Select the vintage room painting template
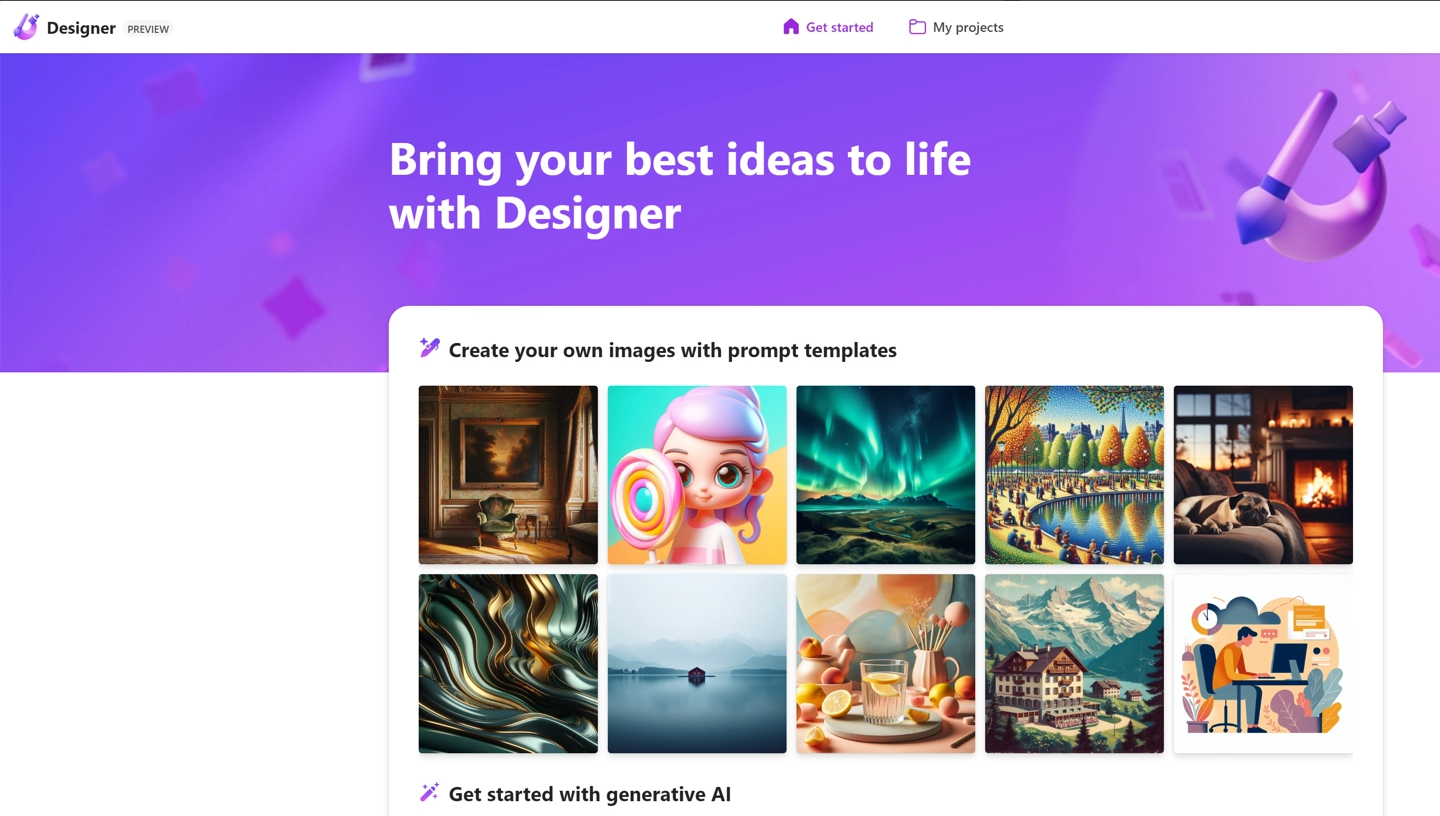1440x816 pixels. [508, 475]
